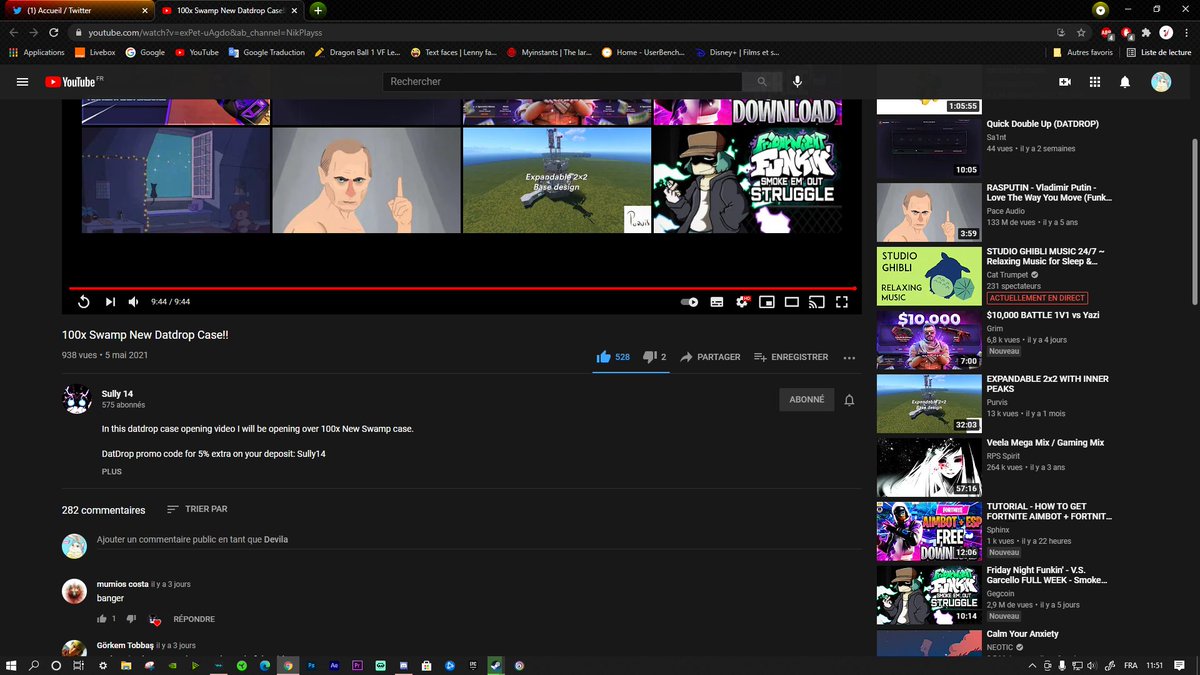Cast the video to a TV

(817, 301)
